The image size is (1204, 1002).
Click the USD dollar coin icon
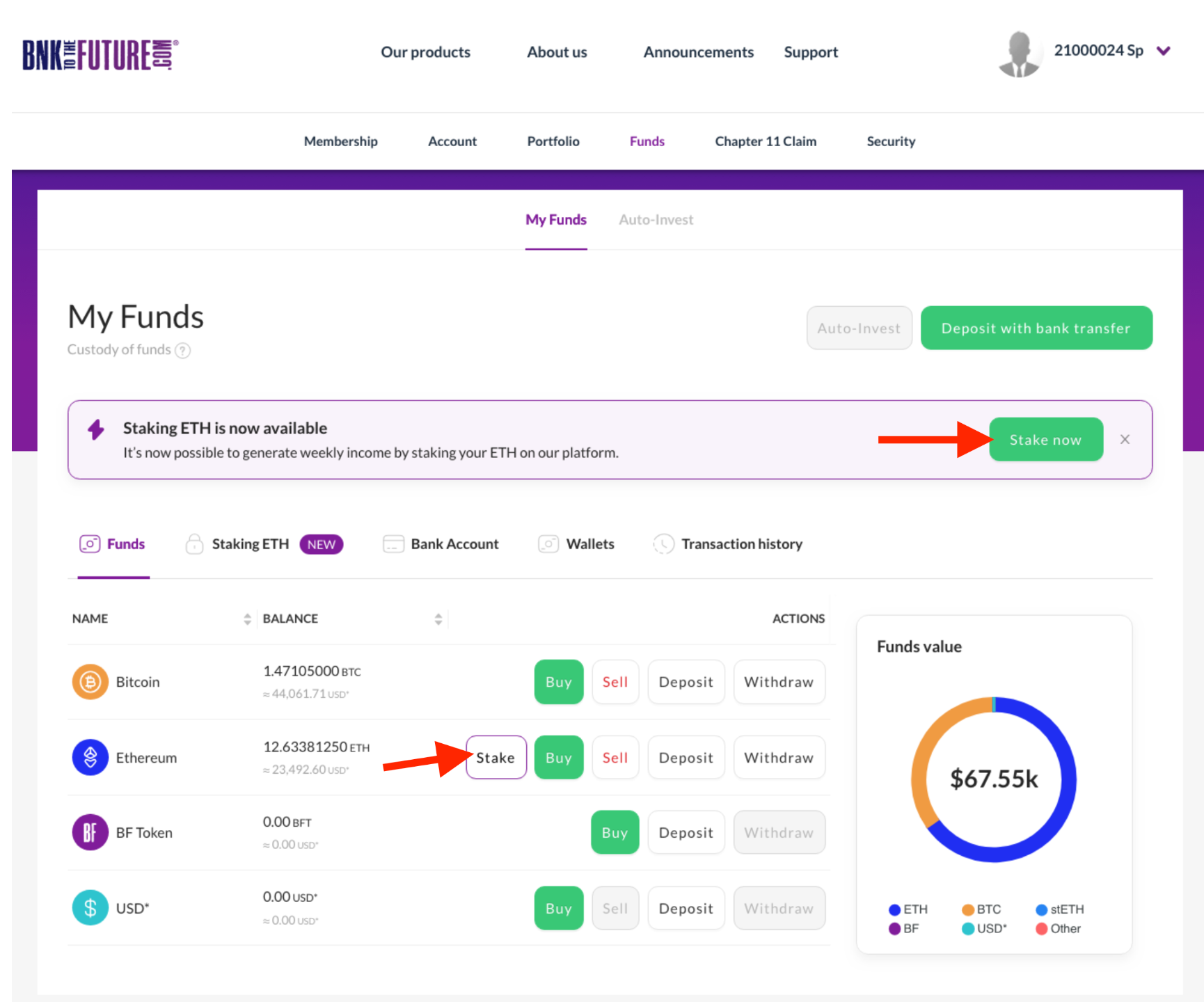point(90,908)
